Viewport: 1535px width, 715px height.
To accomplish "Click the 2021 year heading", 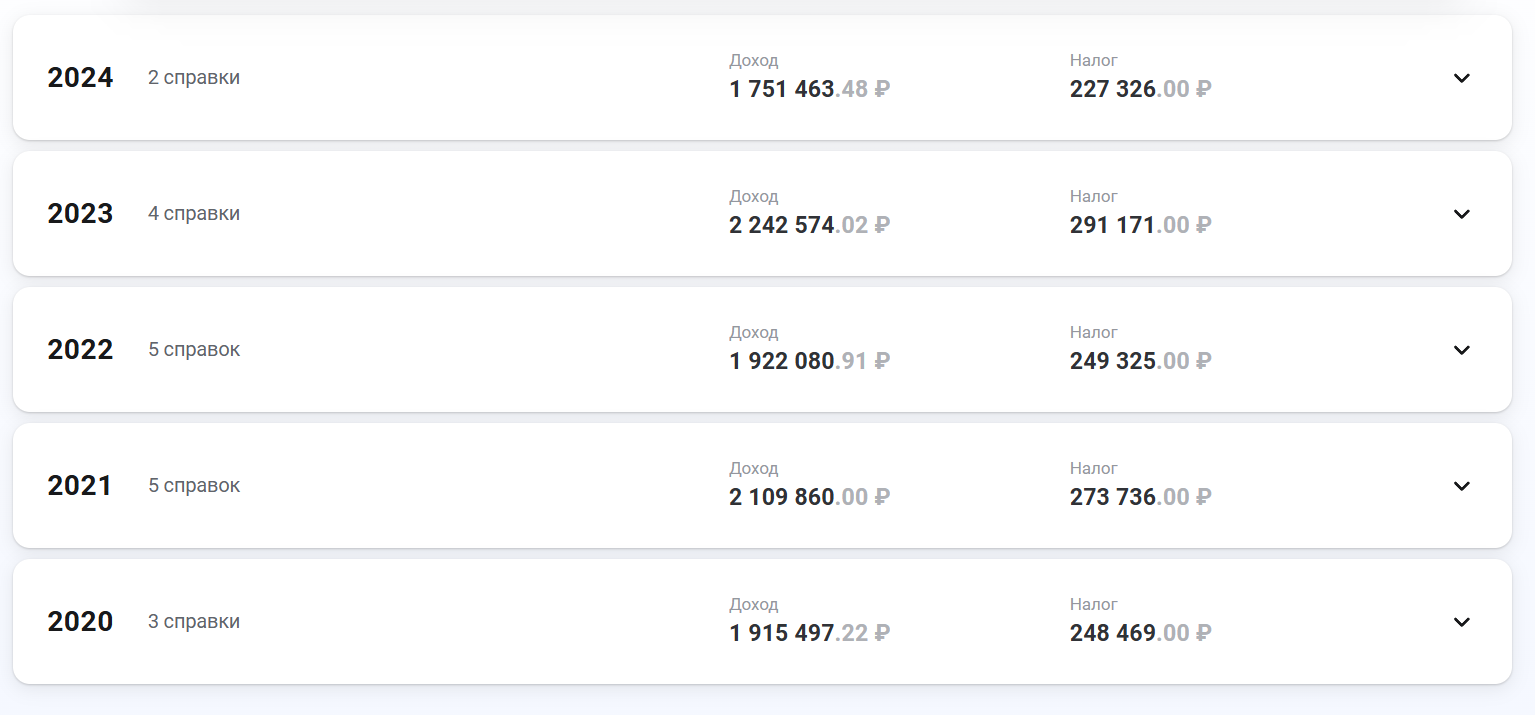I will (80, 486).
